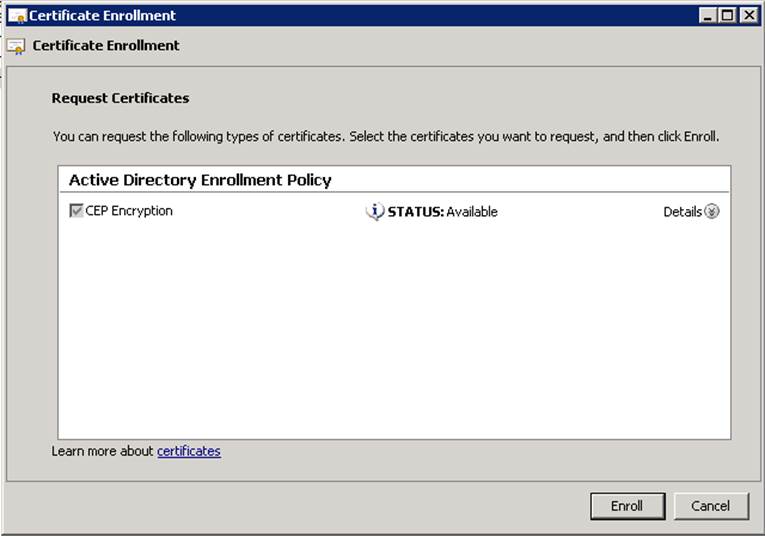Select the CEP Encryption label text

pyautogui.click(x=129, y=211)
